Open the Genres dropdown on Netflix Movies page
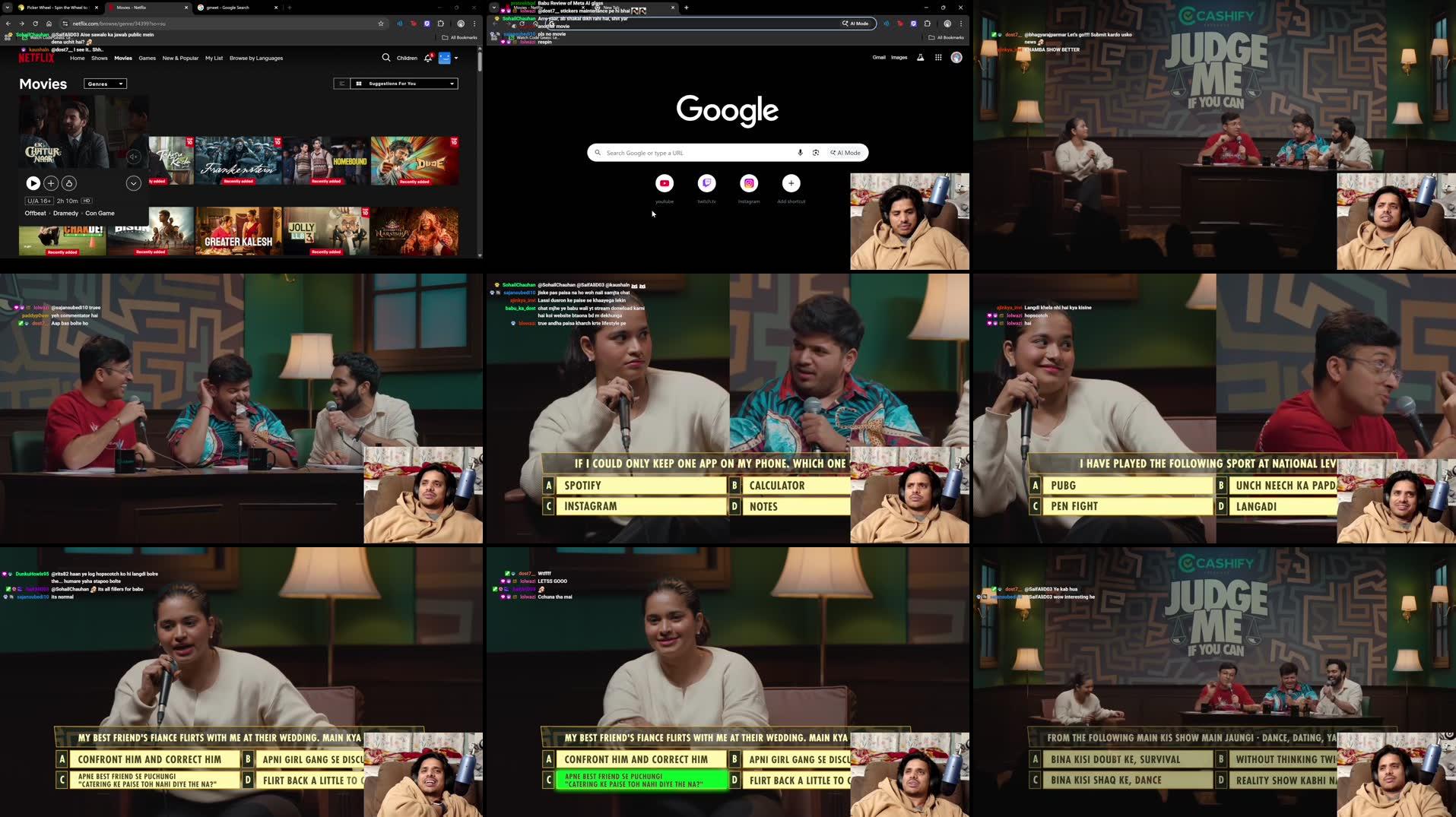The height and width of the screenshot is (817, 1456). pyautogui.click(x=104, y=84)
